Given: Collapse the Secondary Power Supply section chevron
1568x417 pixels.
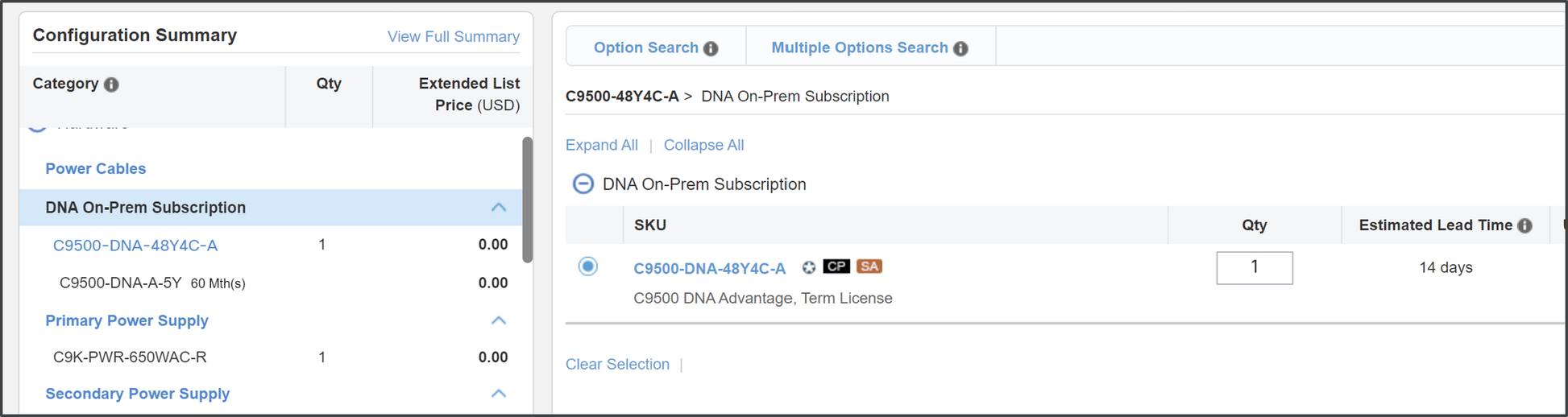Looking at the screenshot, I should pos(499,394).
